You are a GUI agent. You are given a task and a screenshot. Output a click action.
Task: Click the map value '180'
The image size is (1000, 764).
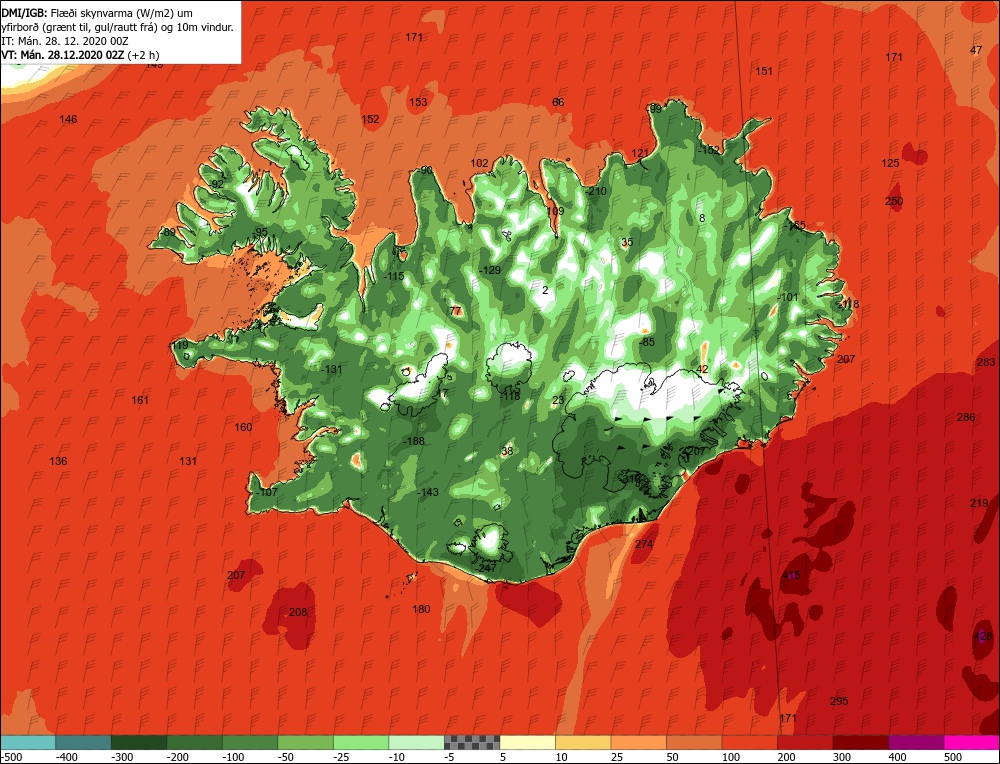(x=421, y=609)
